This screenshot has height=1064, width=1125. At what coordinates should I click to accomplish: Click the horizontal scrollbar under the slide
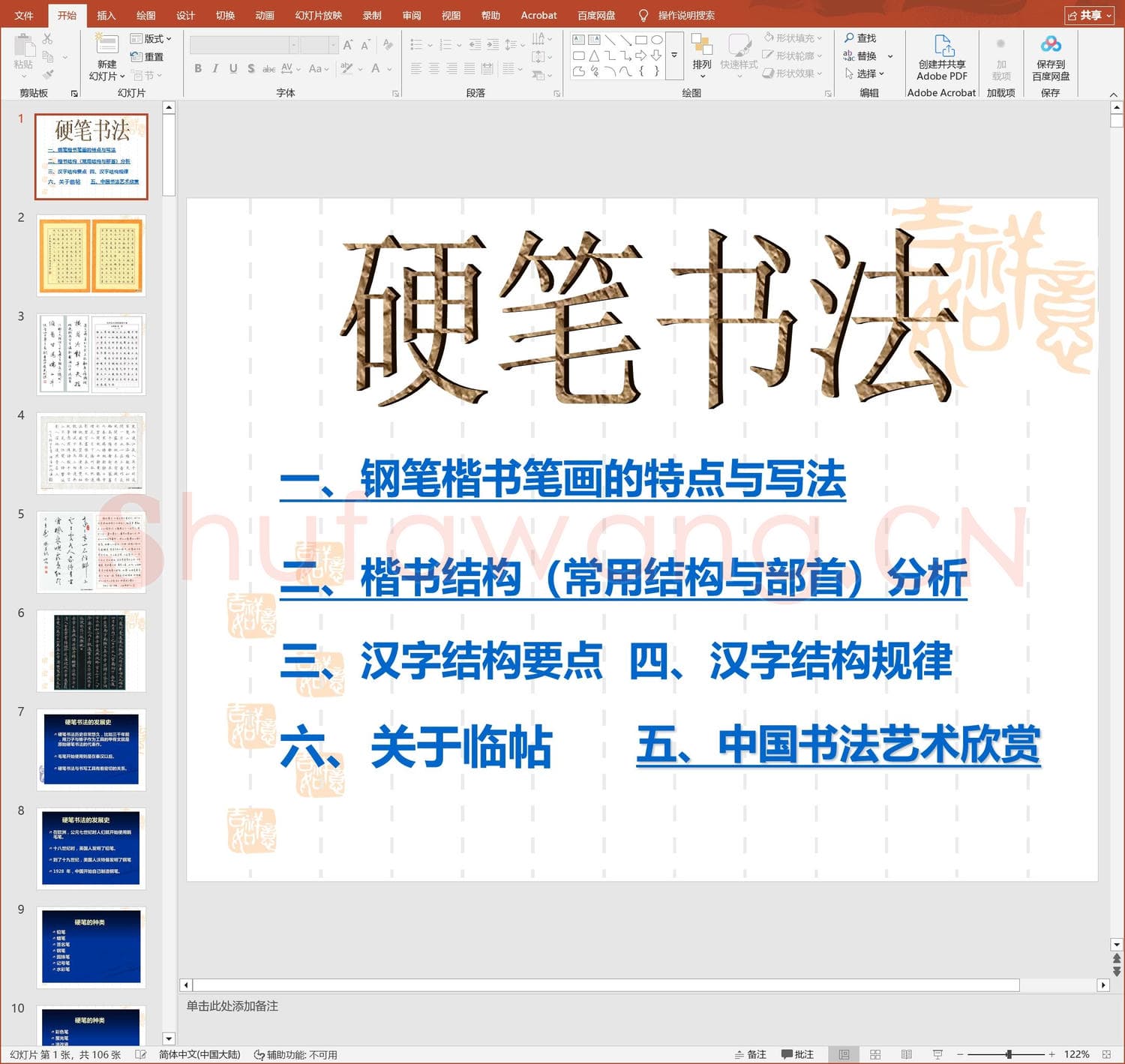(x=606, y=985)
